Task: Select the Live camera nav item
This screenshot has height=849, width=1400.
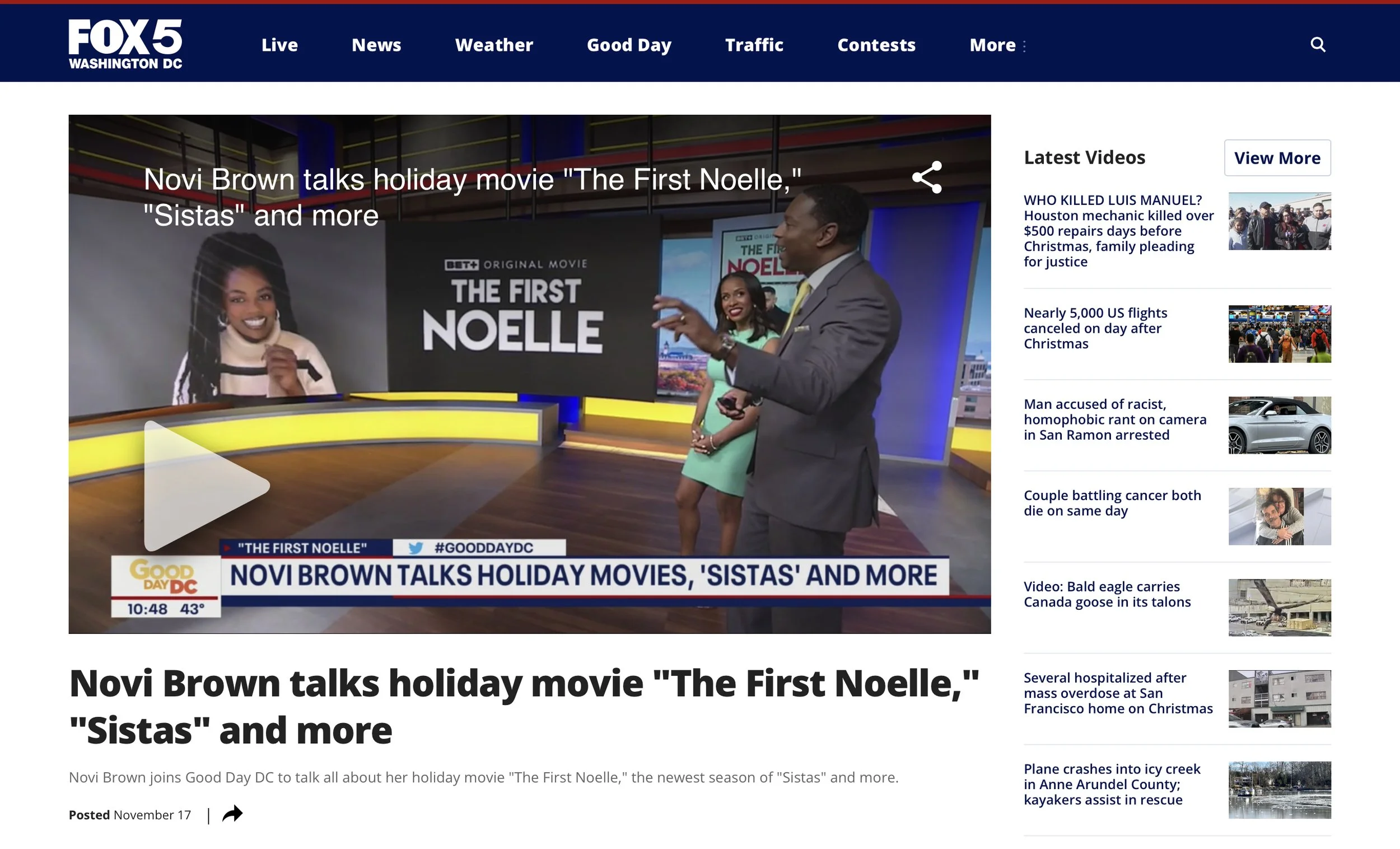Action: (x=279, y=45)
